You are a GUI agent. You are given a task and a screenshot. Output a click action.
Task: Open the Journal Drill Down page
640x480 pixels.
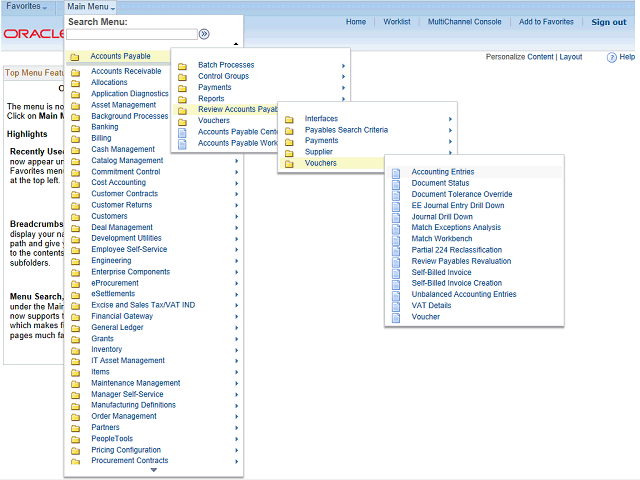coord(442,216)
